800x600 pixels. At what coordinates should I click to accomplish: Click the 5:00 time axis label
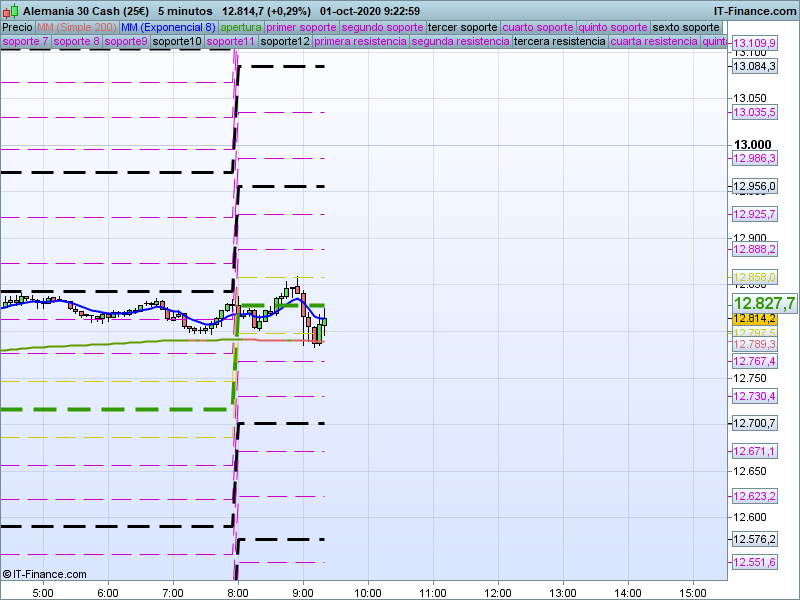pyautogui.click(x=43, y=593)
